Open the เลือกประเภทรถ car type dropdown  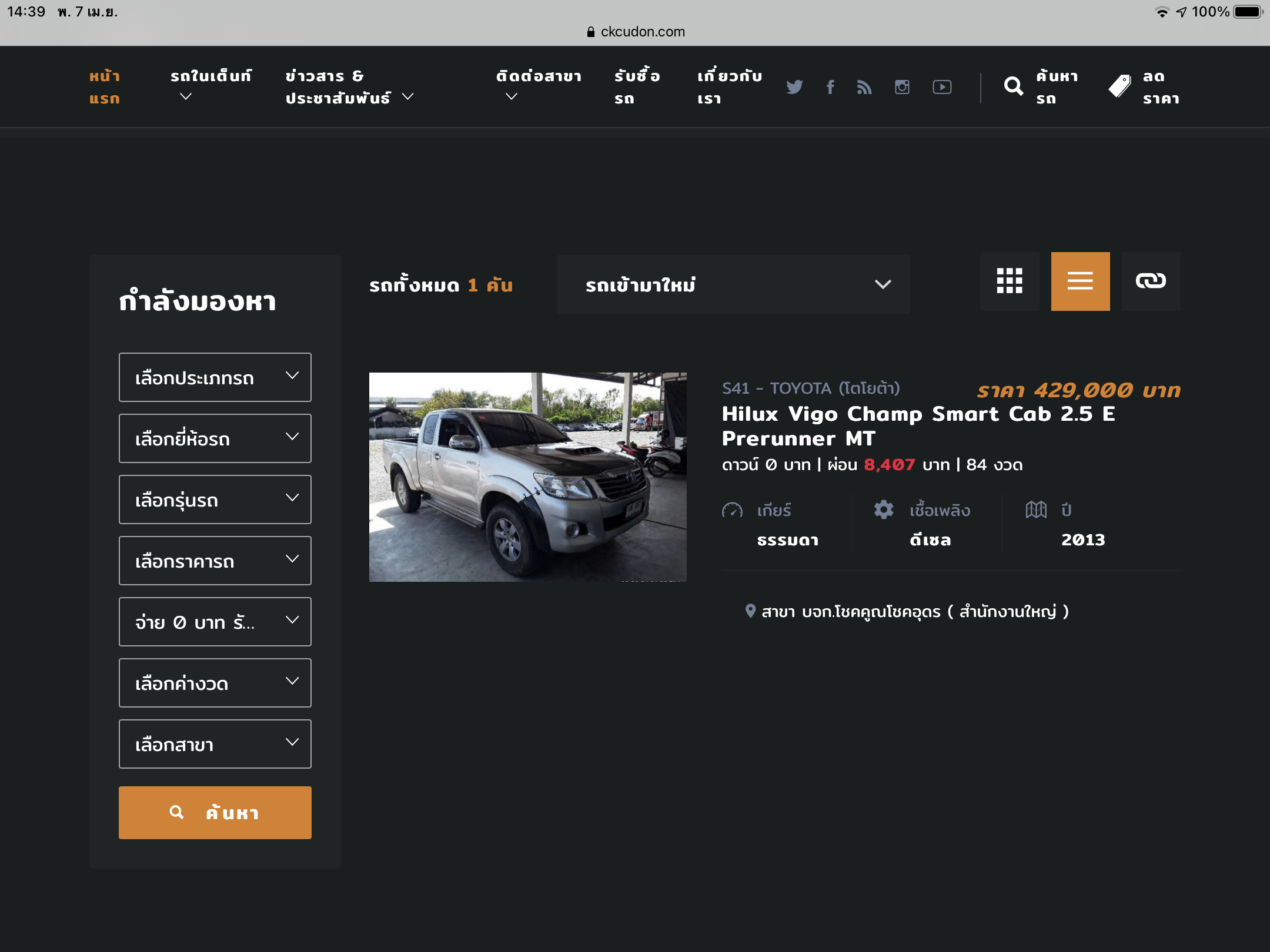[x=215, y=377]
